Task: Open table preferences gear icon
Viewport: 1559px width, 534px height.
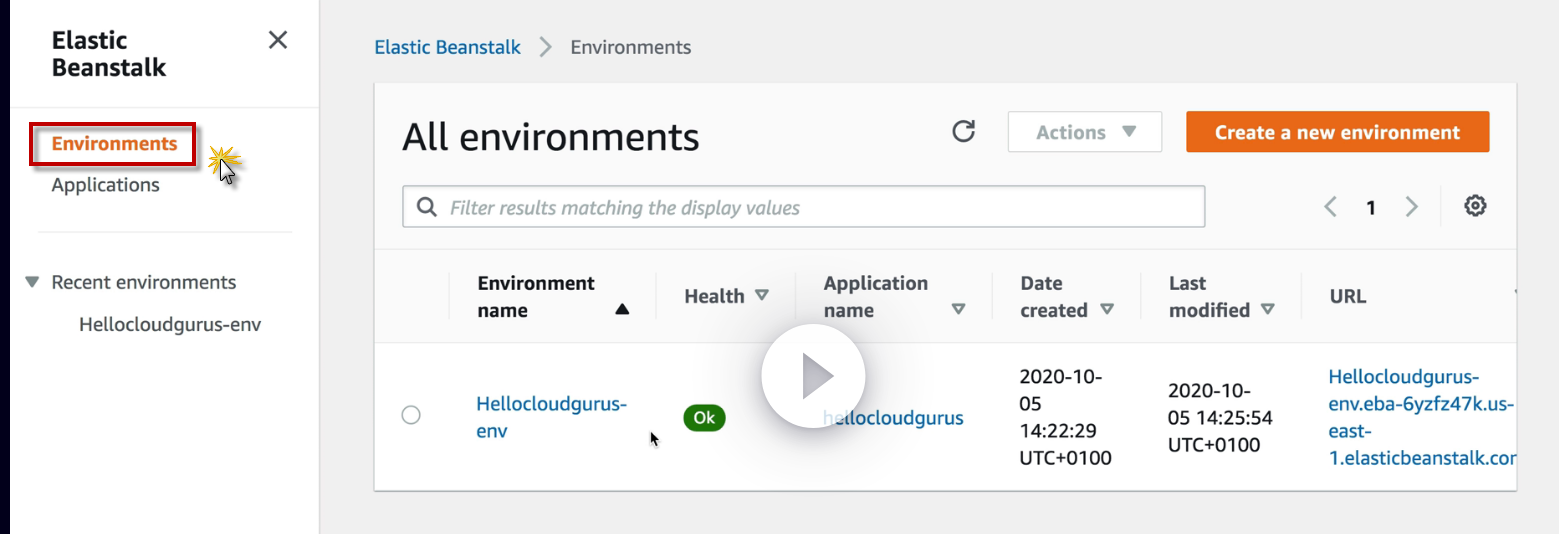Action: point(1475,206)
